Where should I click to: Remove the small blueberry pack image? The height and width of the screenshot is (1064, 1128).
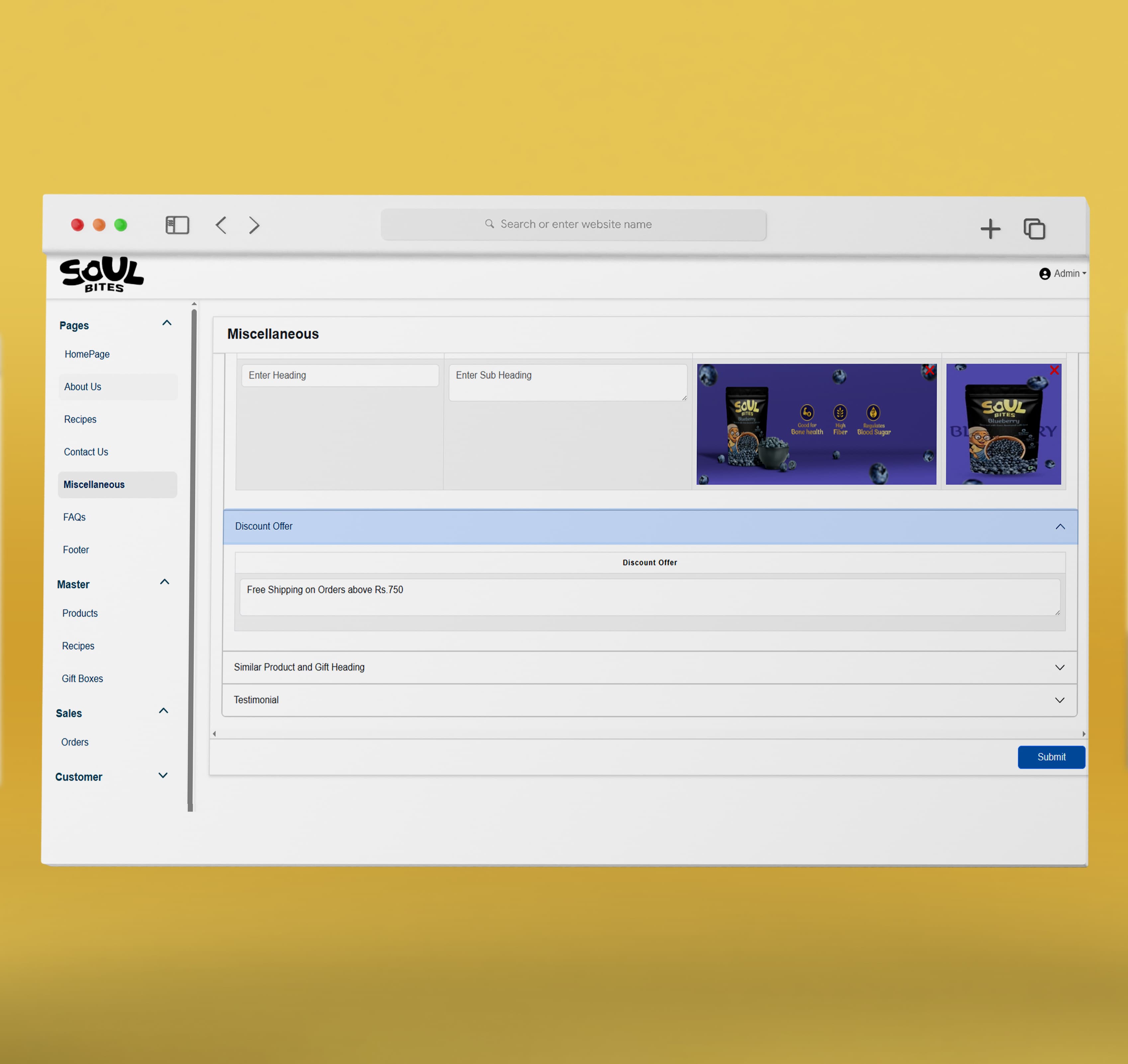[1054, 370]
